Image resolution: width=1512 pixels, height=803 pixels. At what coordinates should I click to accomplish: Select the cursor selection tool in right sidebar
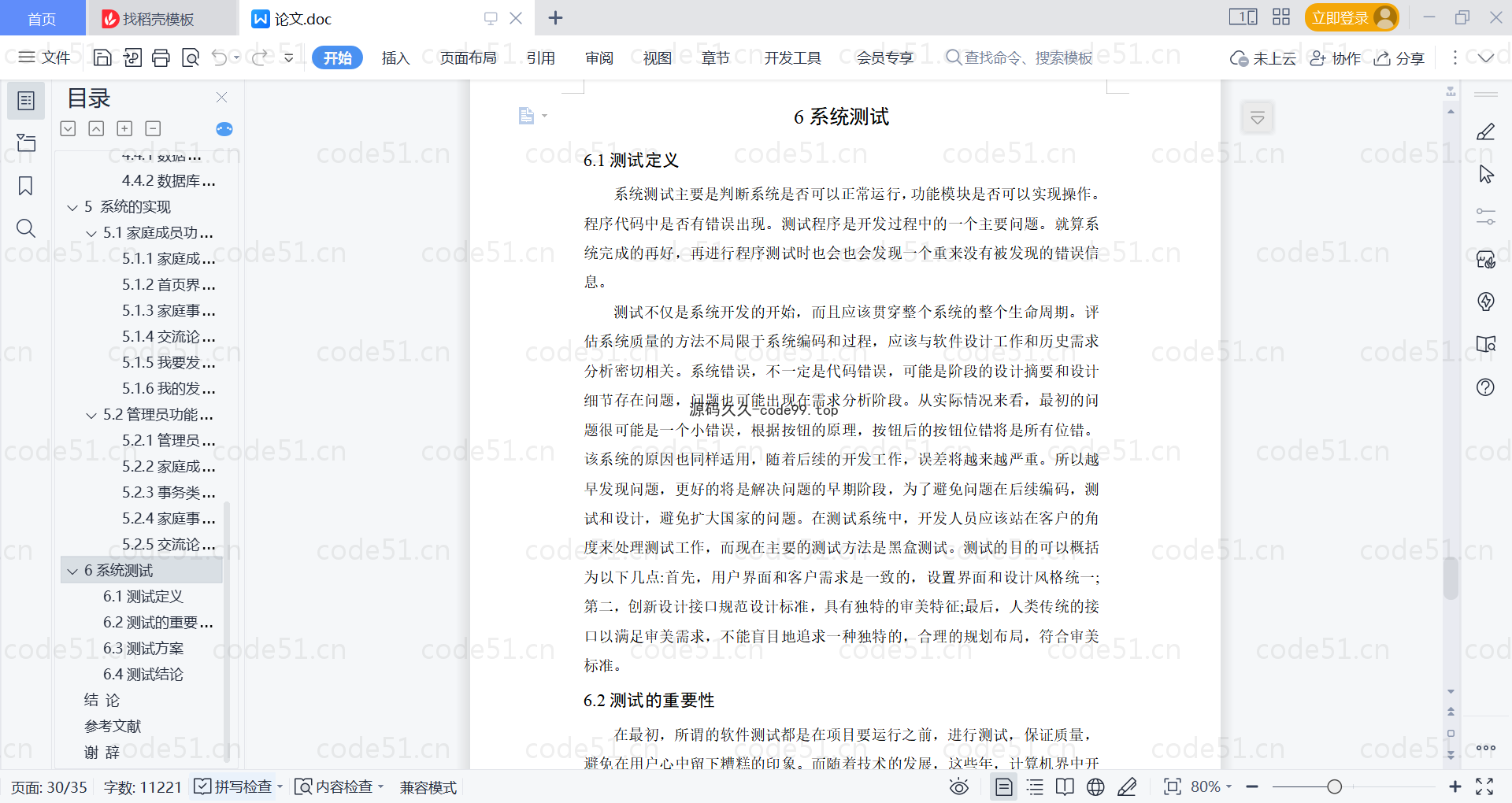point(1486,174)
